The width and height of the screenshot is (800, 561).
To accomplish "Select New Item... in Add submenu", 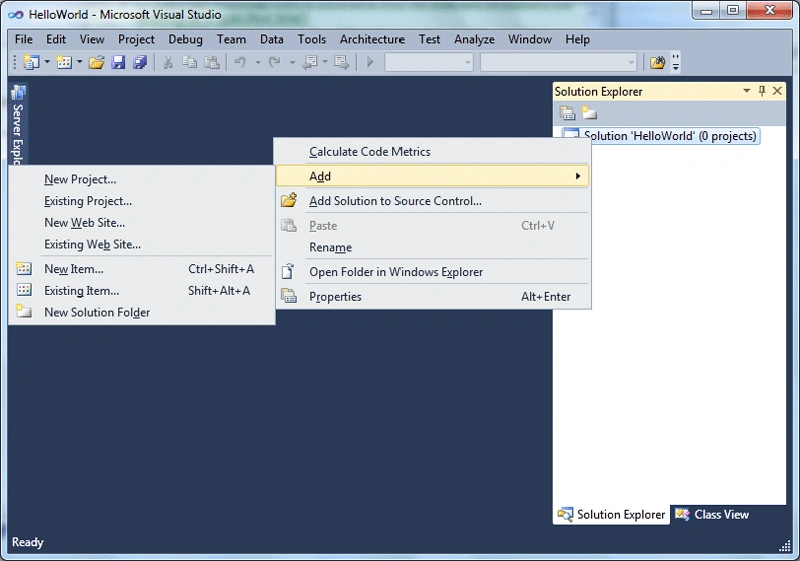I will point(142,269).
